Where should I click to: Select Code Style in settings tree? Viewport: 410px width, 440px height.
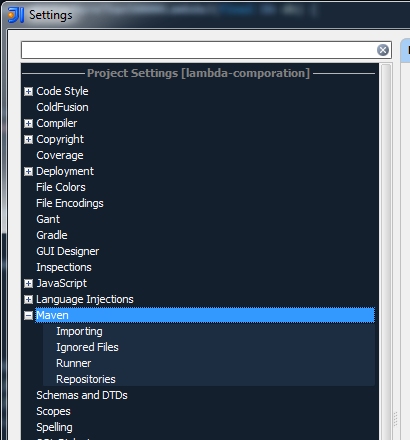[62, 91]
